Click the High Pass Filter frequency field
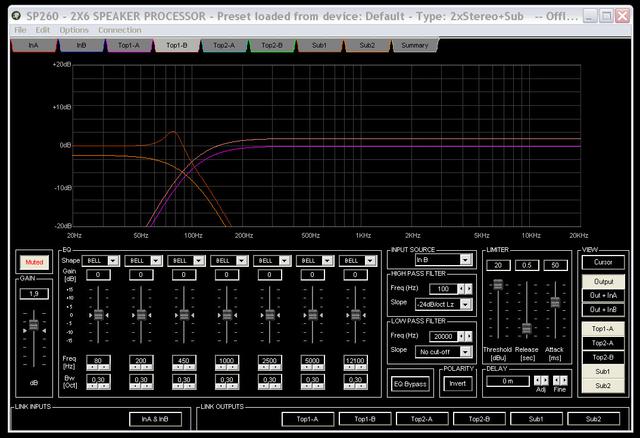640x438 pixels. click(x=441, y=288)
